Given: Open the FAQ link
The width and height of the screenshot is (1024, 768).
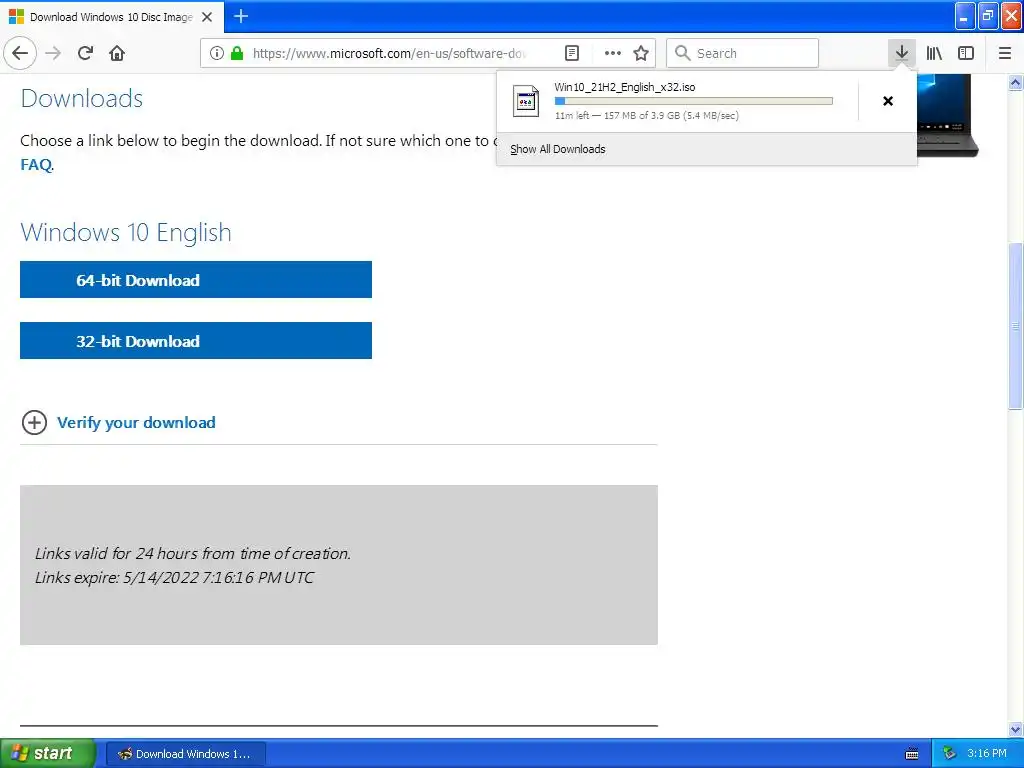Looking at the screenshot, I should pyautogui.click(x=36, y=165).
